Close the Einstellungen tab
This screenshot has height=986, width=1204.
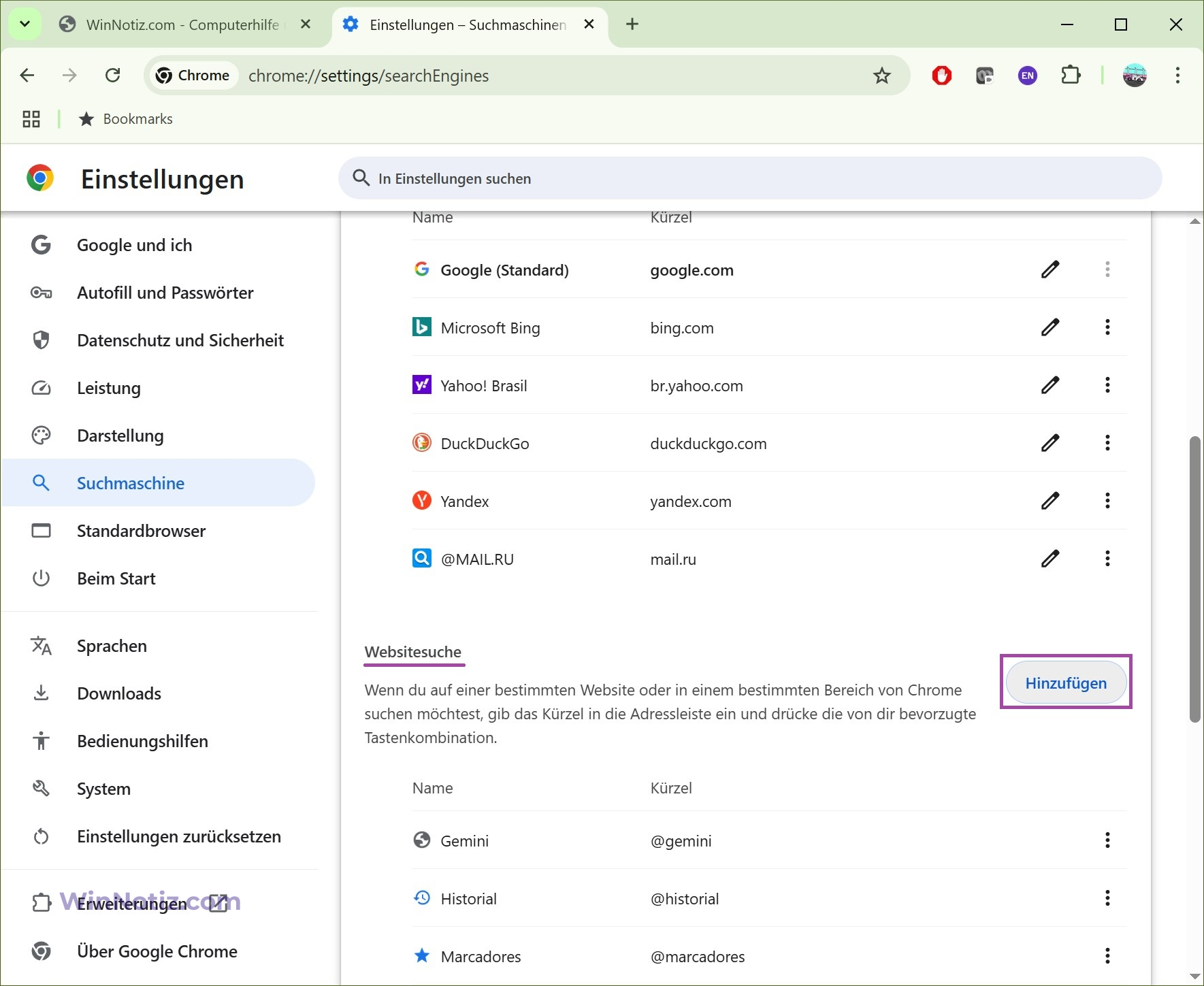pyautogui.click(x=589, y=24)
